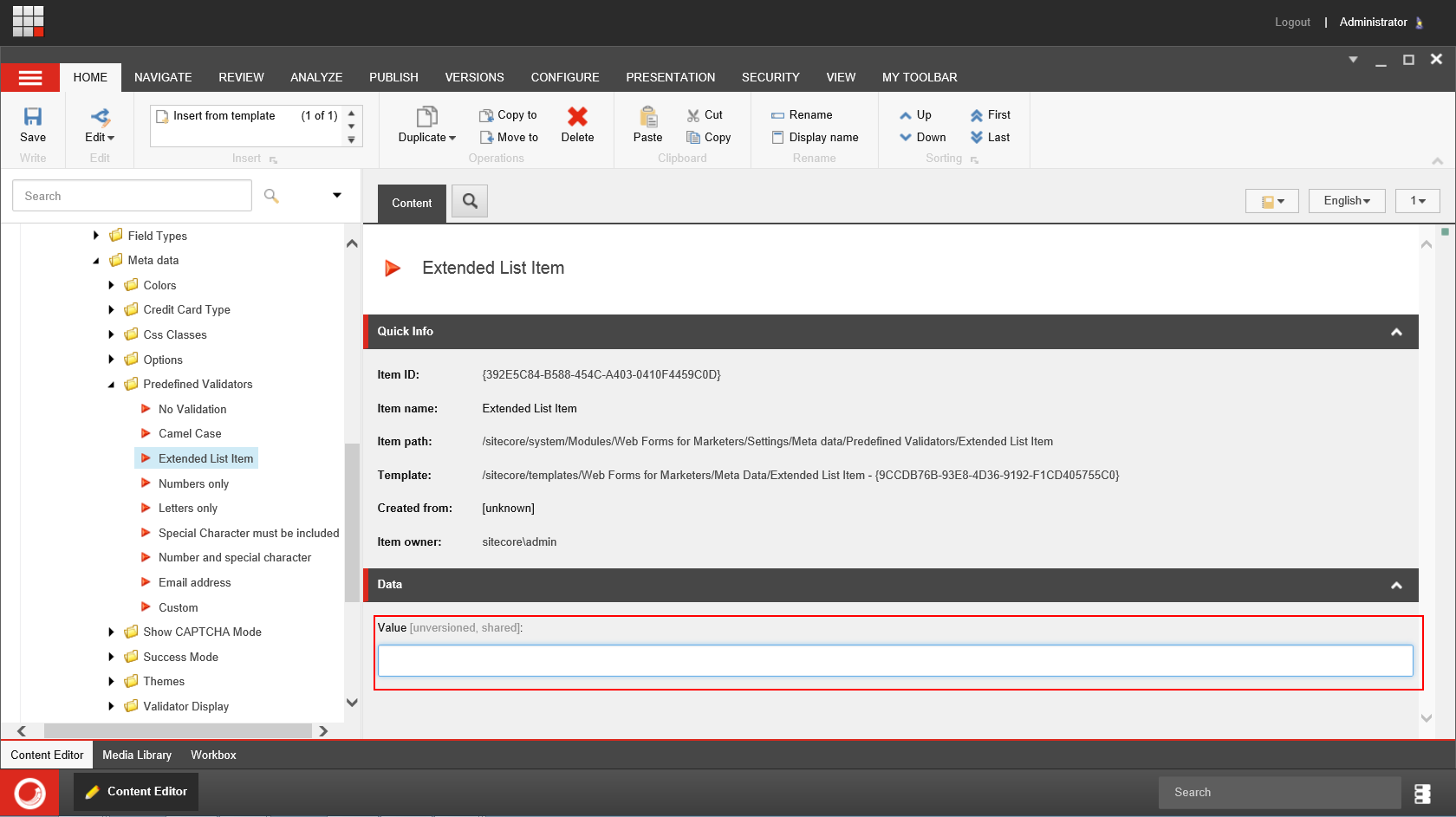The width and height of the screenshot is (1456, 817).
Task: Click the Cut scissors icon
Action: point(693,115)
